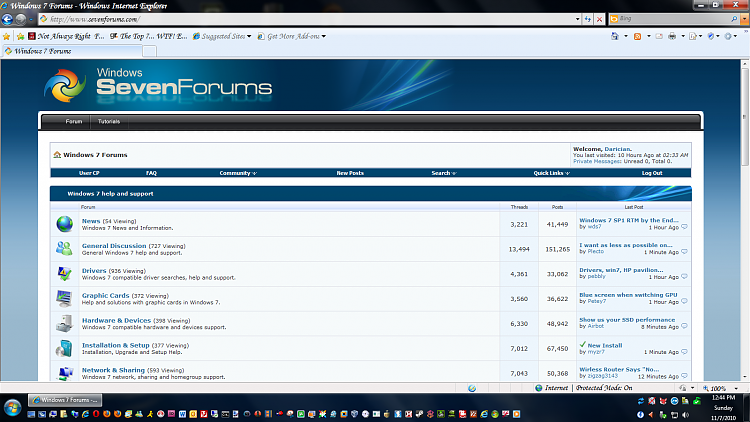Open the 'Not Always Right' favorites link
The width and height of the screenshot is (750, 422).
point(66,36)
